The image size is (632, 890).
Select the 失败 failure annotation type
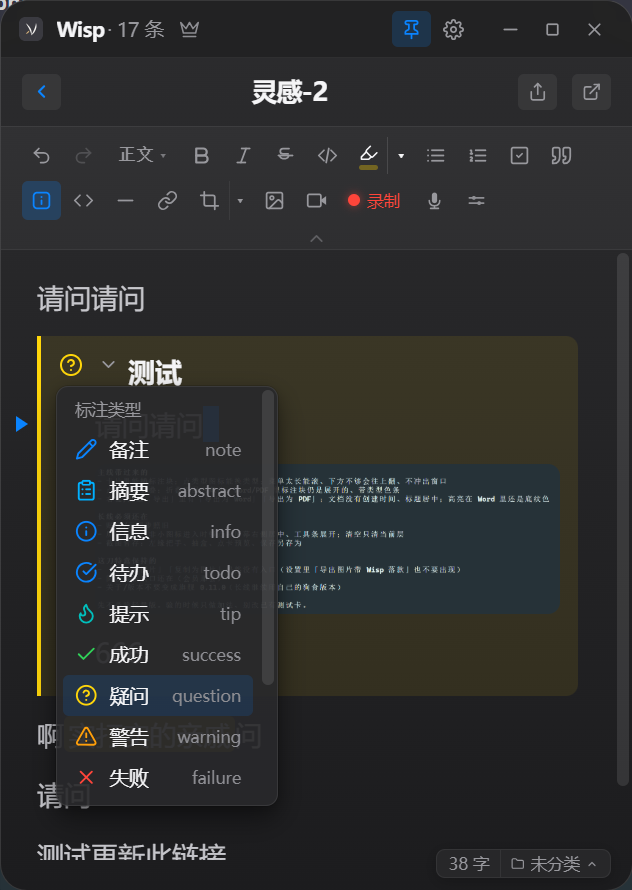click(x=158, y=778)
